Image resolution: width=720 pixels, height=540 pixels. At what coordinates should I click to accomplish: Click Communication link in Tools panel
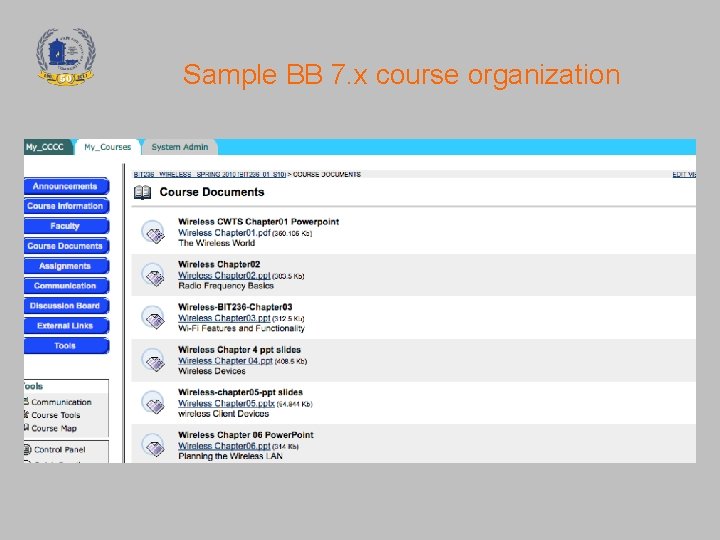point(61,402)
